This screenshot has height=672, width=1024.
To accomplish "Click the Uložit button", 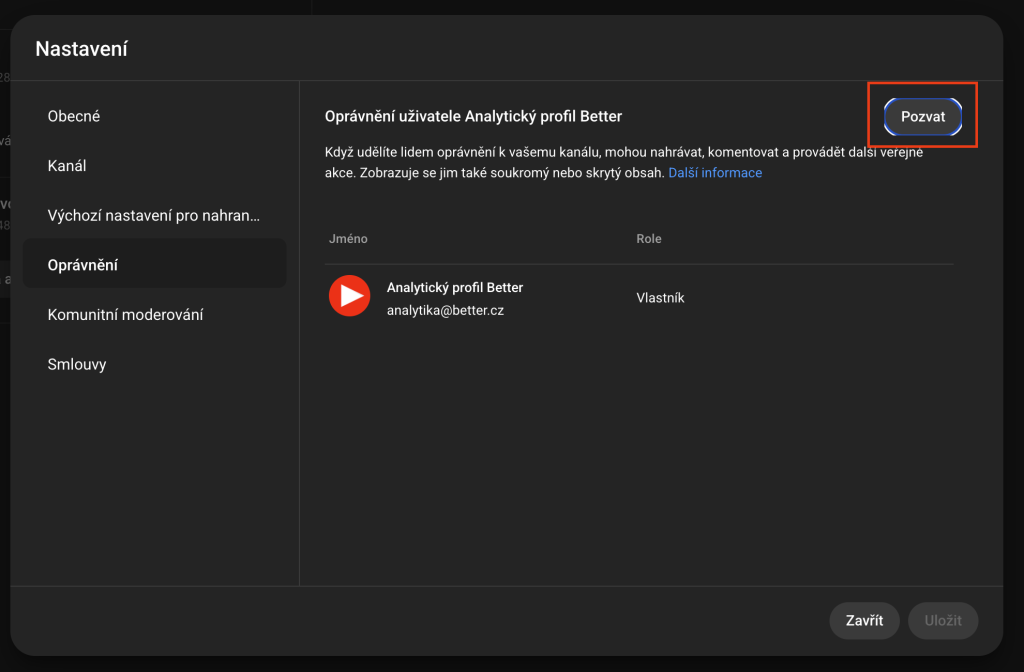I will click(943, 620).
